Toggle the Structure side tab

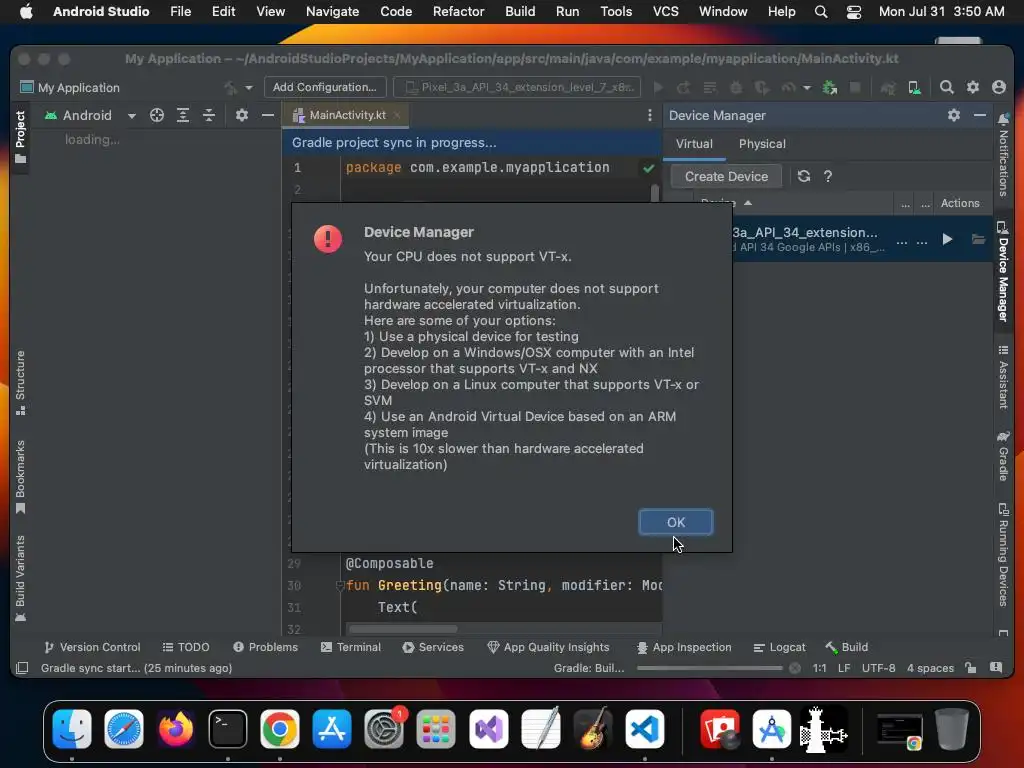20,383
